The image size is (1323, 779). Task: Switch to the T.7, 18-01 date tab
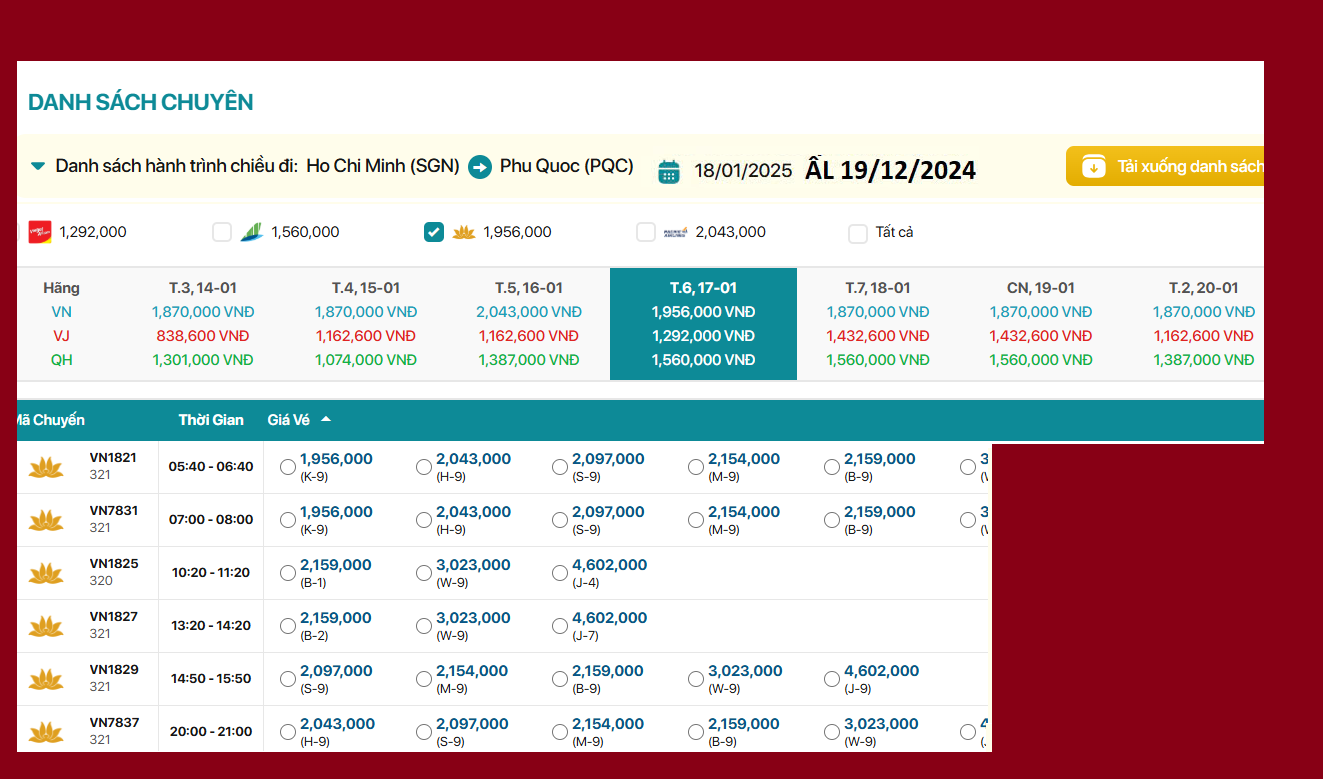pos(877,324)
